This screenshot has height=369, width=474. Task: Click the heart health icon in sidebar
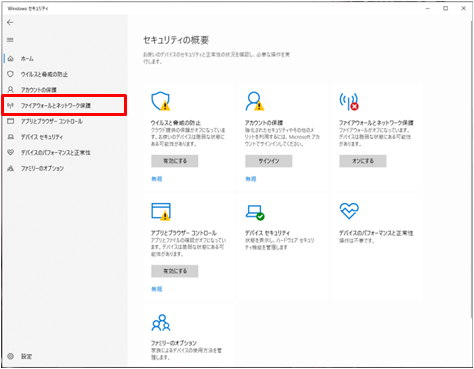click(x=11, y=152)
